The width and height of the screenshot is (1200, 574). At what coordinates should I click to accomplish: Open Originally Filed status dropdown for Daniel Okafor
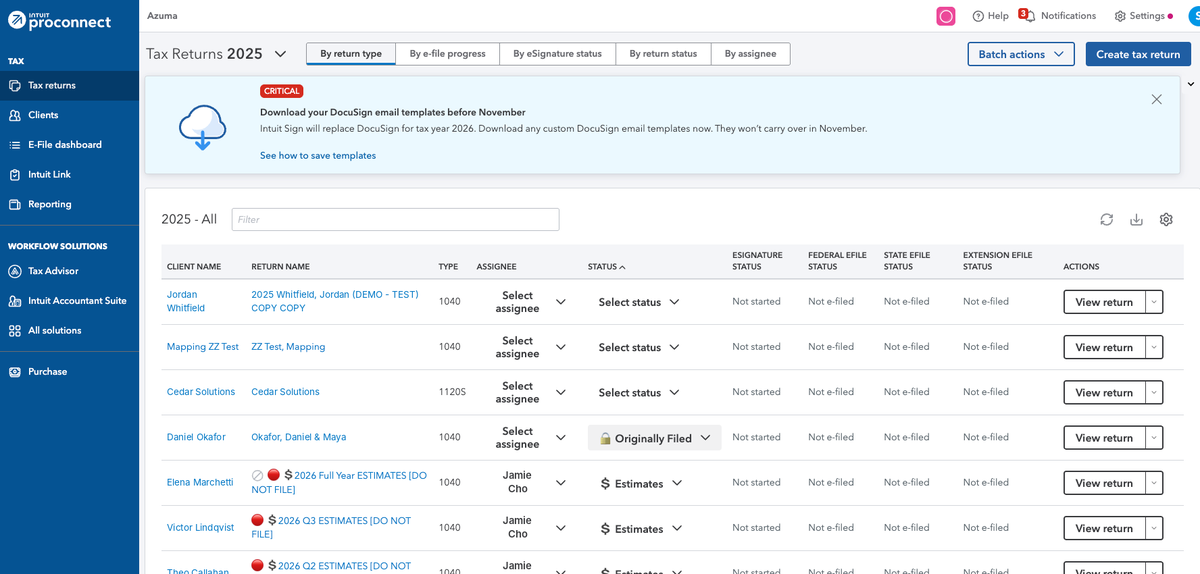(x=654, y=438)
